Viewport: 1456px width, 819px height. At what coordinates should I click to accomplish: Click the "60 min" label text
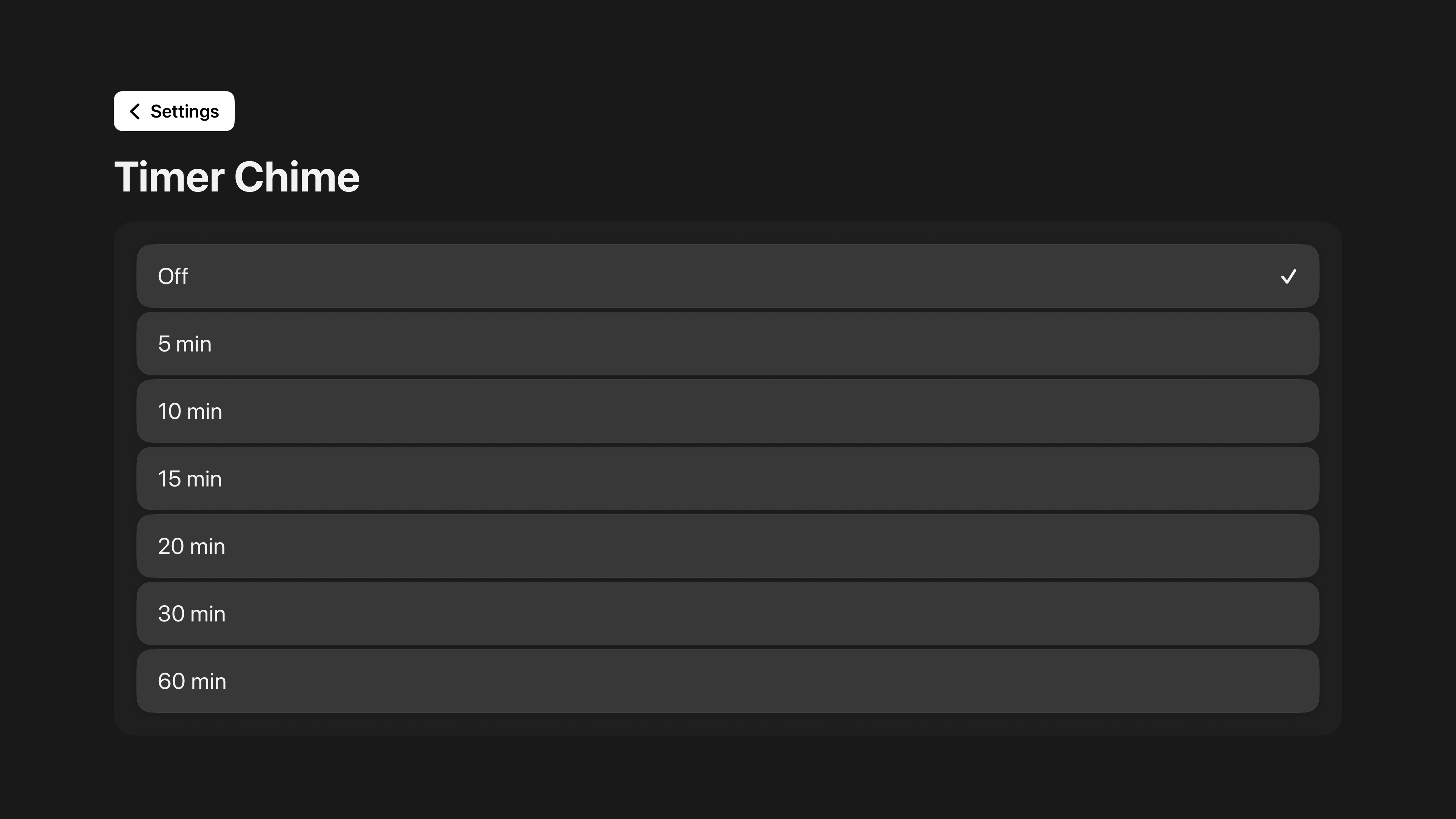[x=192, y=681]
